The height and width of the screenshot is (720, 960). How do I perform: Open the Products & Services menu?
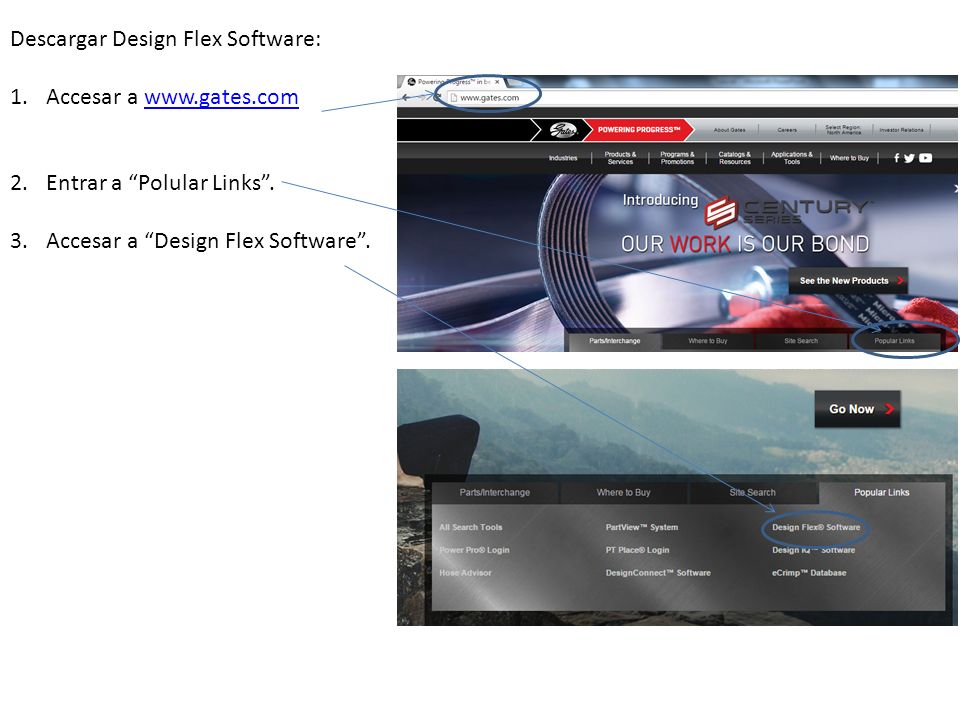[620, 158]
